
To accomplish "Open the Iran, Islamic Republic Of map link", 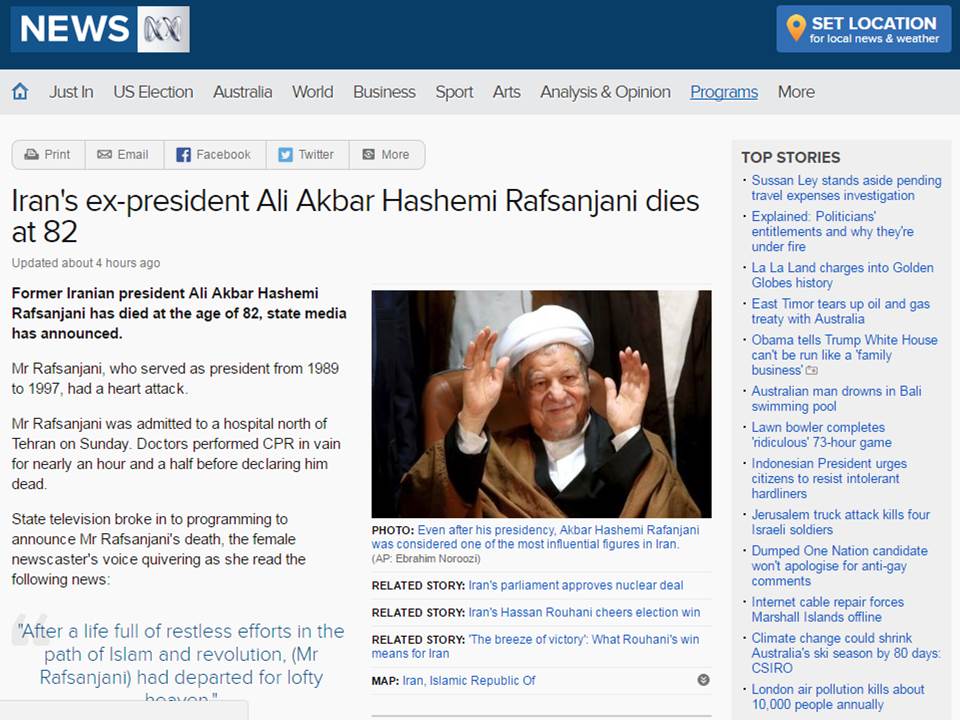I will [x=468, y=680].
